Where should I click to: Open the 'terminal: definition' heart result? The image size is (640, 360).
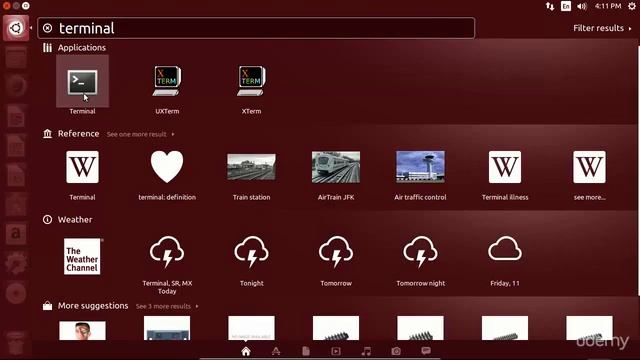tap(167, 167)
